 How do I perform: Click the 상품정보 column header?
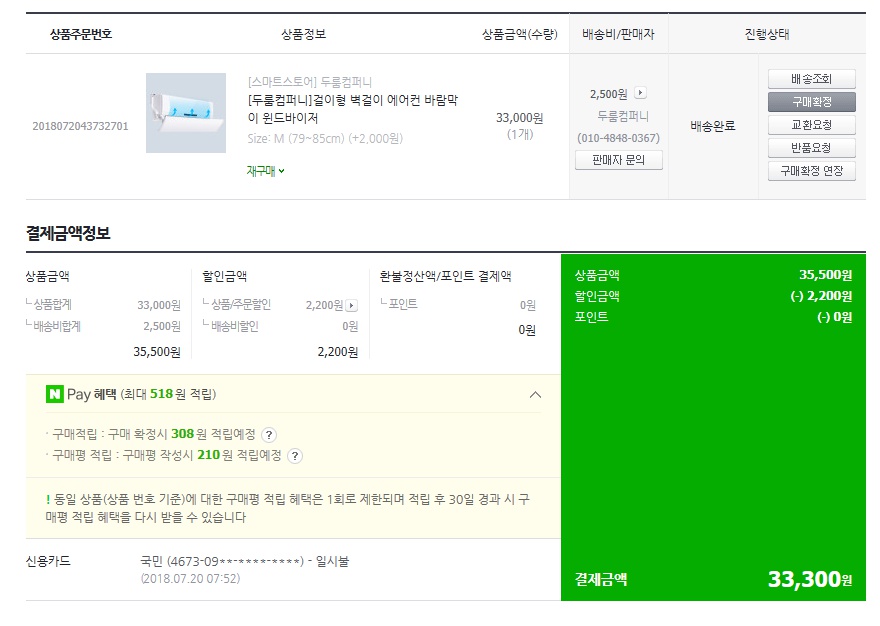coord(304,34)
